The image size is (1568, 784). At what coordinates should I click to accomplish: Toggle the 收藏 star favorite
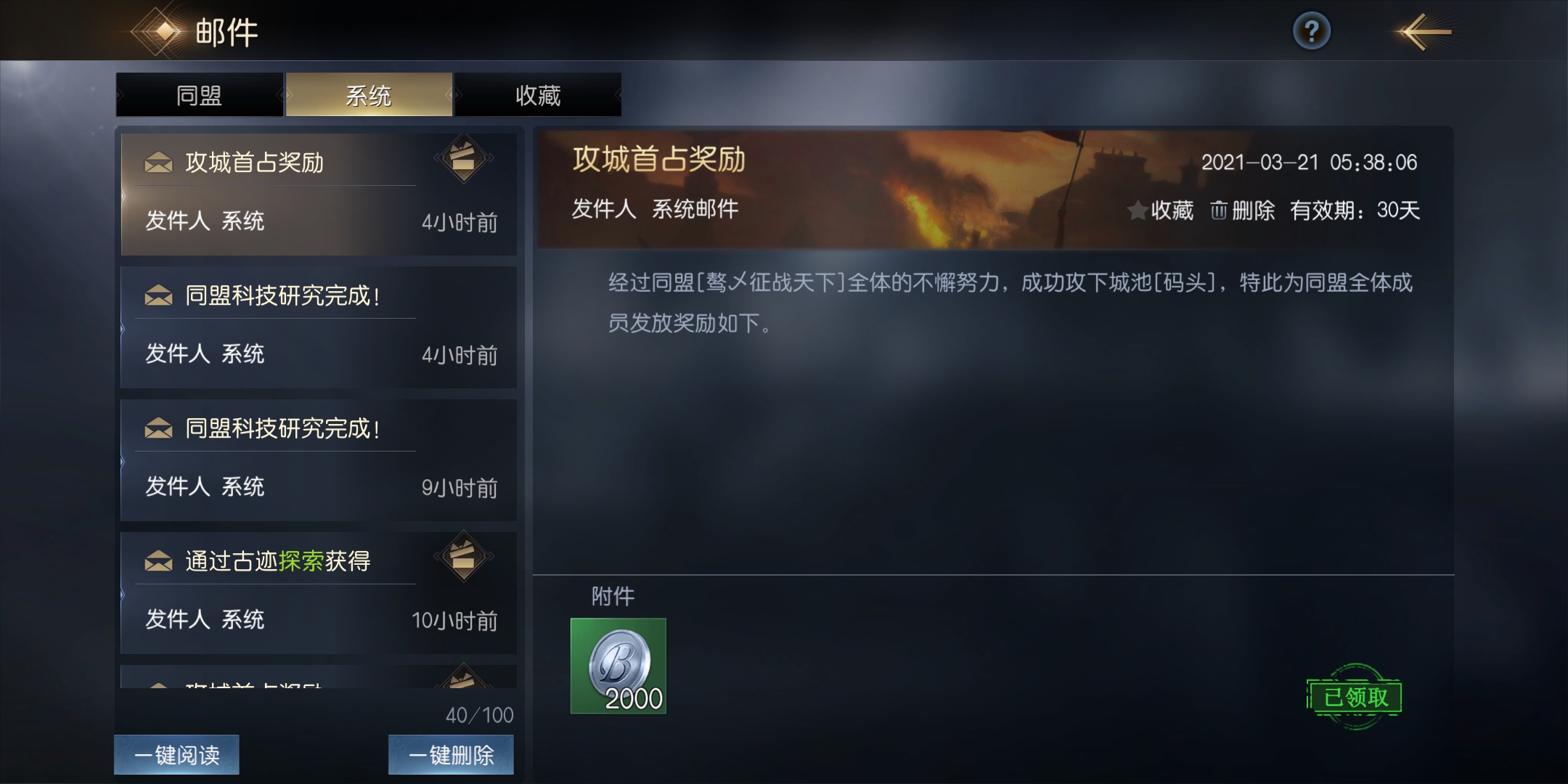coord(1137,211)
